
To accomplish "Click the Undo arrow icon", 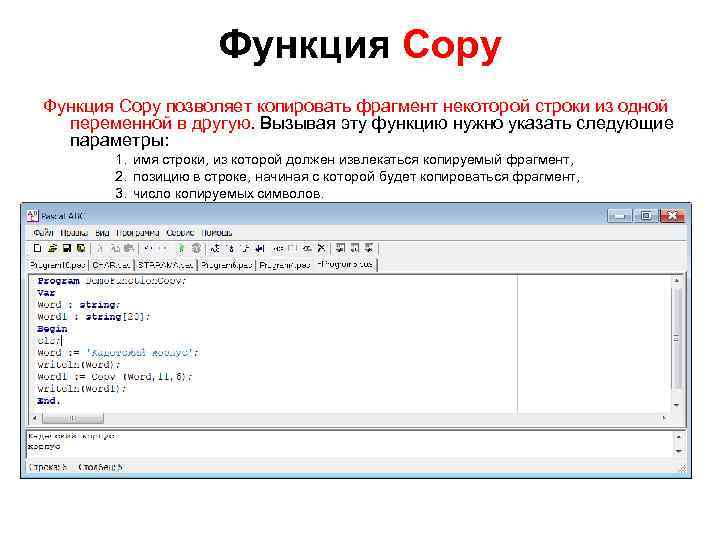I will (148, 248).
